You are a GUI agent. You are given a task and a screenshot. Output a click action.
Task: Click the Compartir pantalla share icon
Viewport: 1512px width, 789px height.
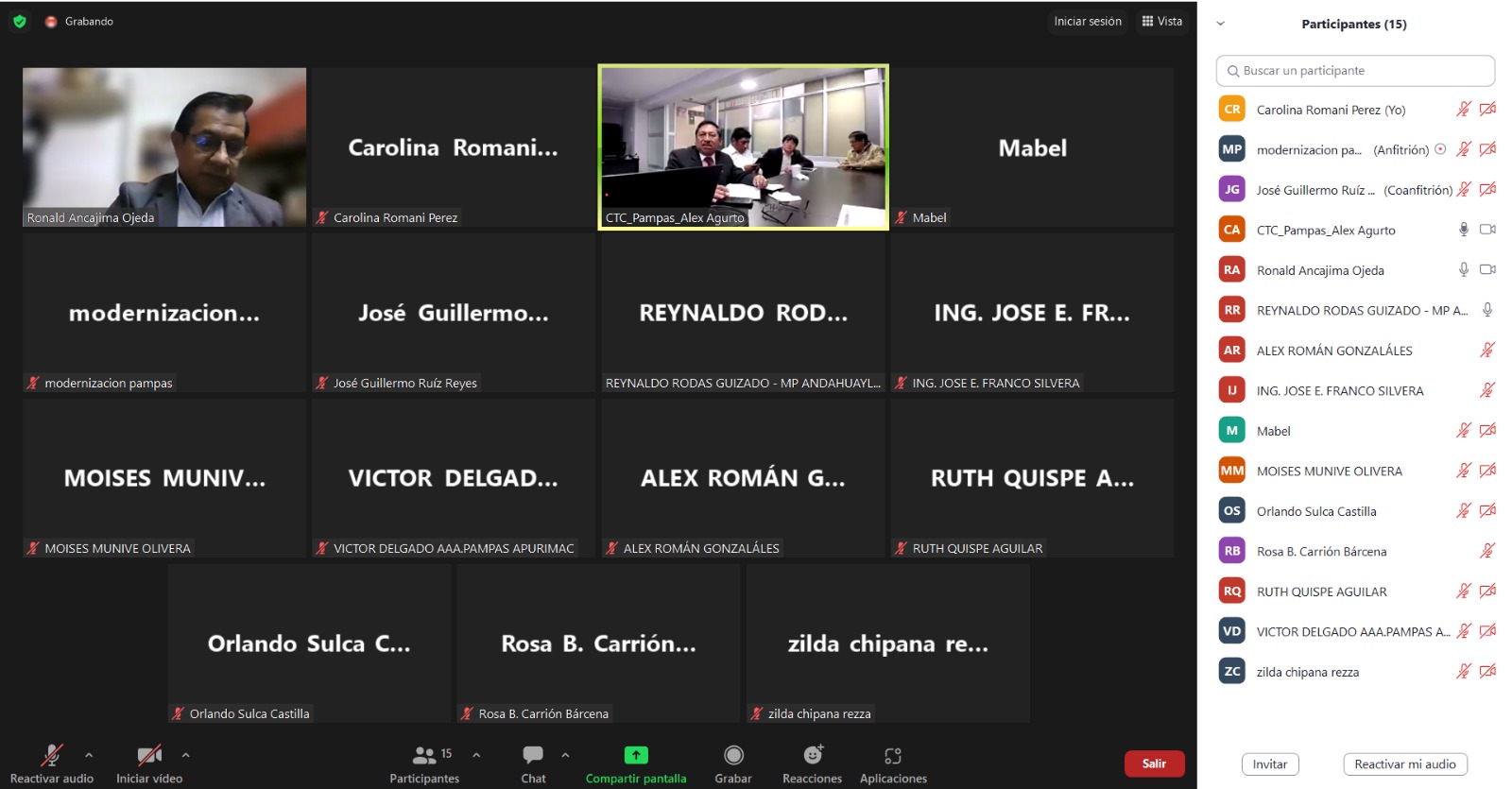click(x=636, y=755)
